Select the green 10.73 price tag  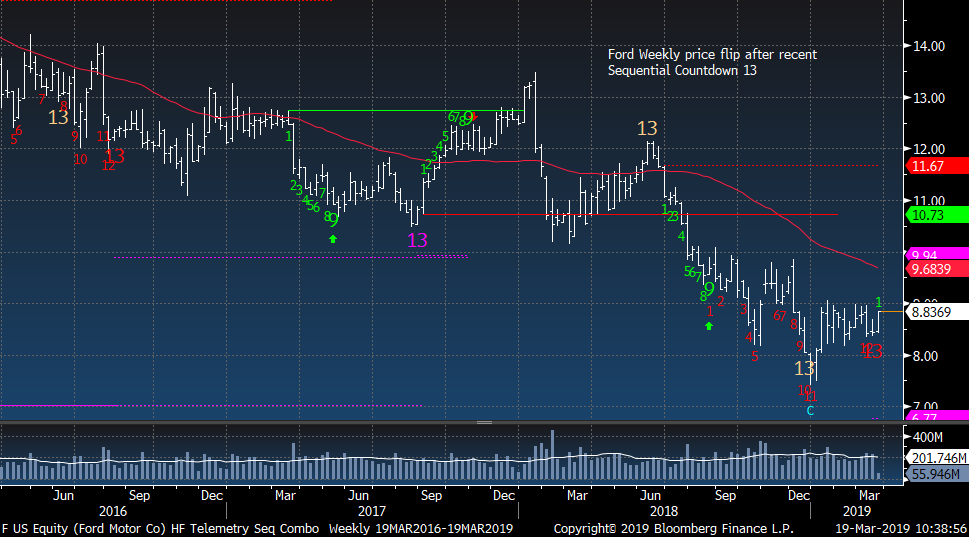click(x=936, y=215)
